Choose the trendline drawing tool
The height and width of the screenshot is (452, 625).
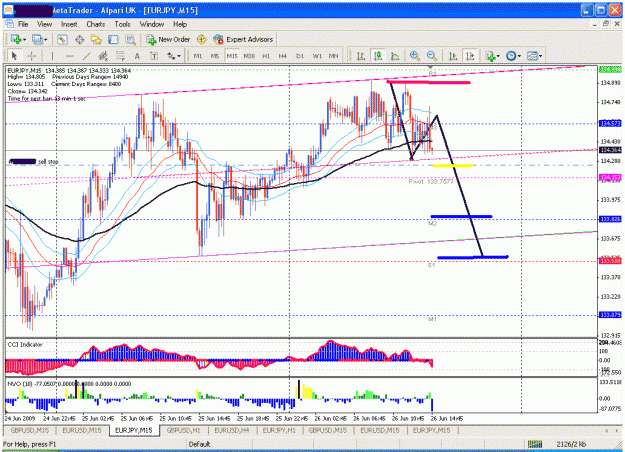(x=86, y=56)
